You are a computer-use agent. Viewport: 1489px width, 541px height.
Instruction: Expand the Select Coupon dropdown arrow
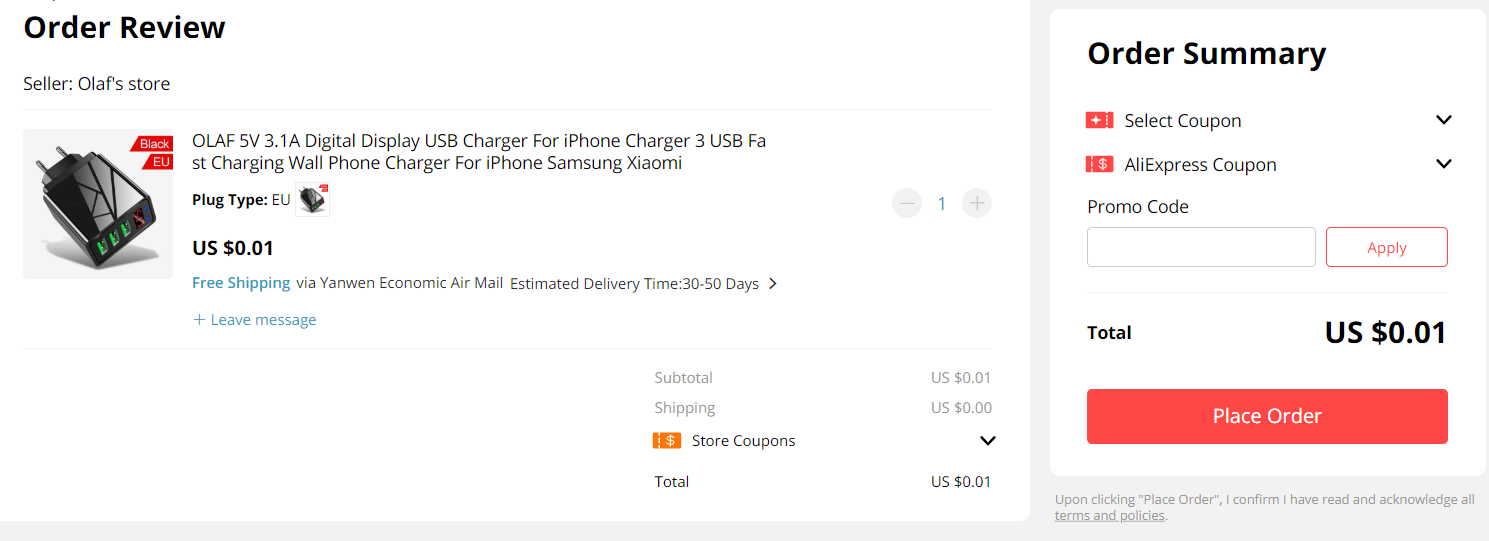[x=1443, y=120]
